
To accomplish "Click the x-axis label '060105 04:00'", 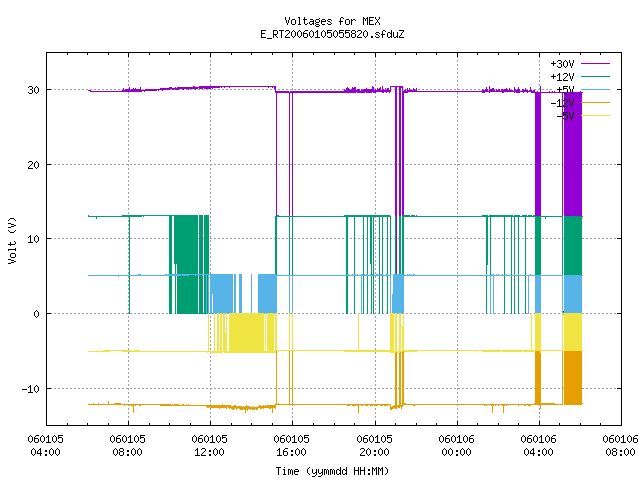I will click(x=45, y=446).
